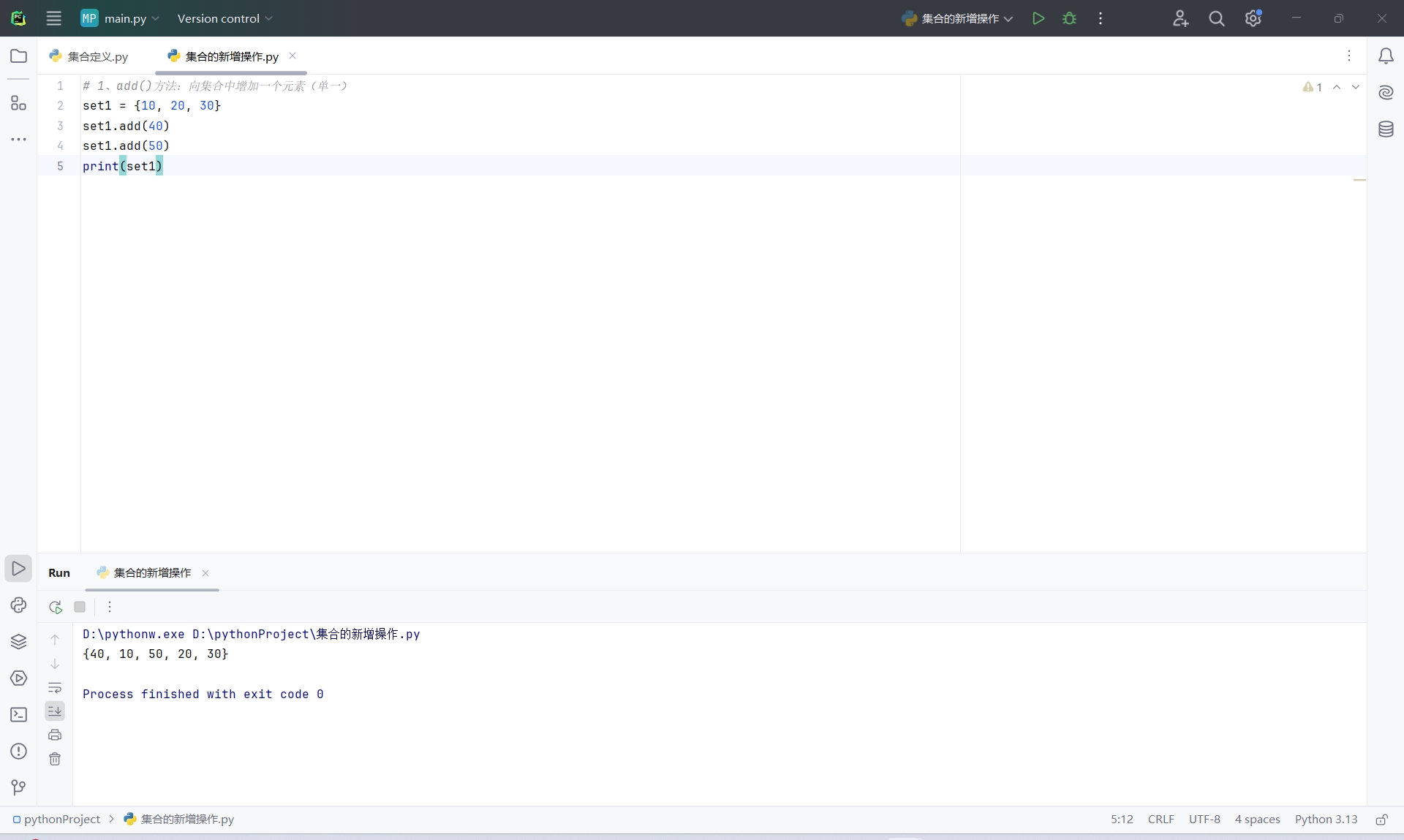
Task: Clear all console output with trash icon
Action: [55, 759]
